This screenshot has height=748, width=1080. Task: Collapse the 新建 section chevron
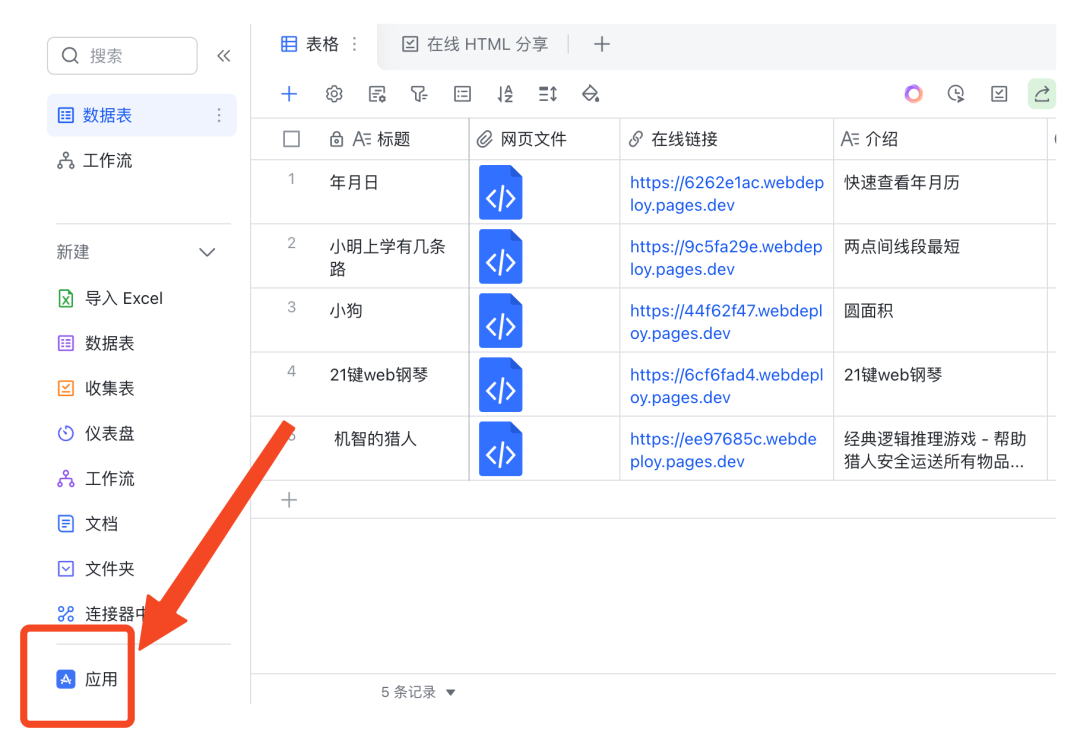207,252
